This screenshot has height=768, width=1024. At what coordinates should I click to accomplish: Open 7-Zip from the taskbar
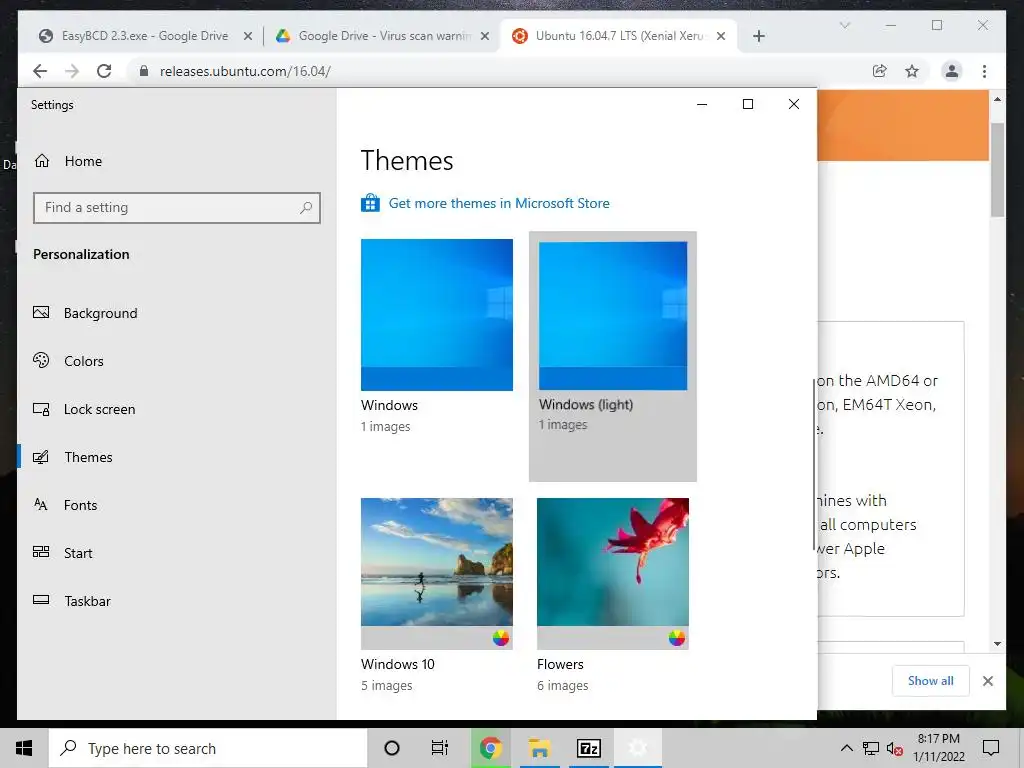pyautogui.click(x=589, y=748)
